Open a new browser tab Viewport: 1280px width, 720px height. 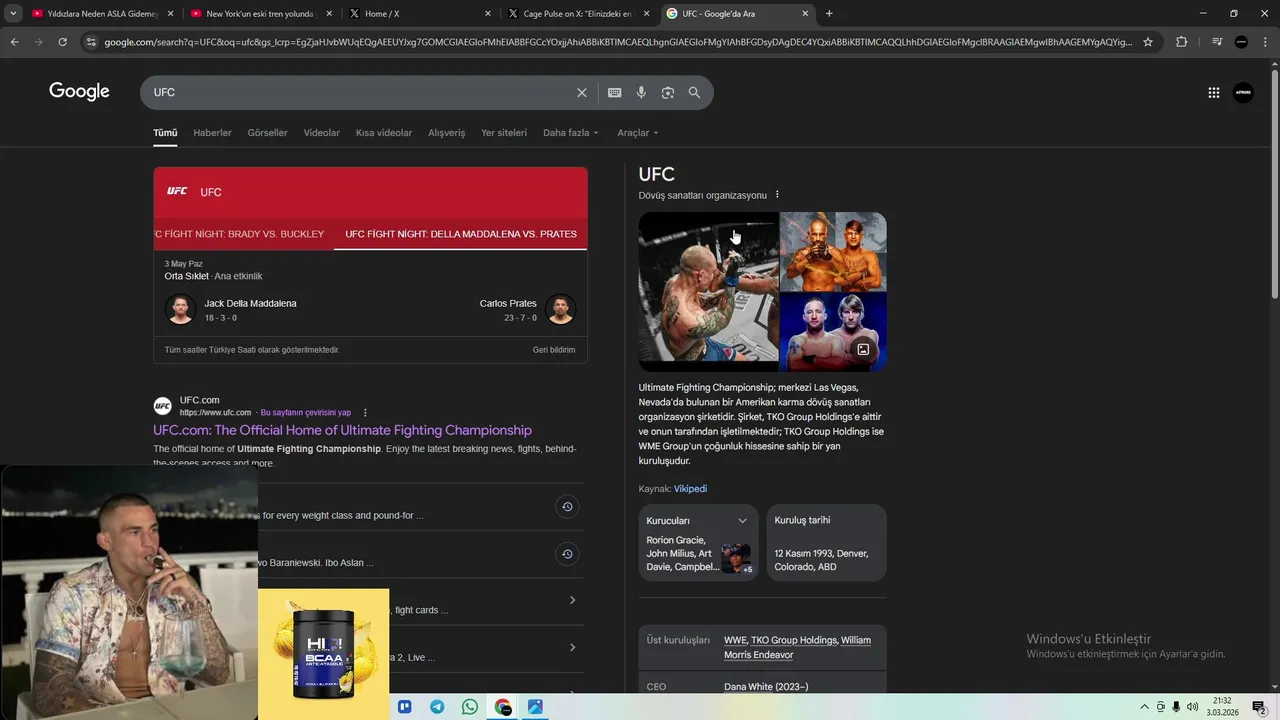(x=829, y=14)
